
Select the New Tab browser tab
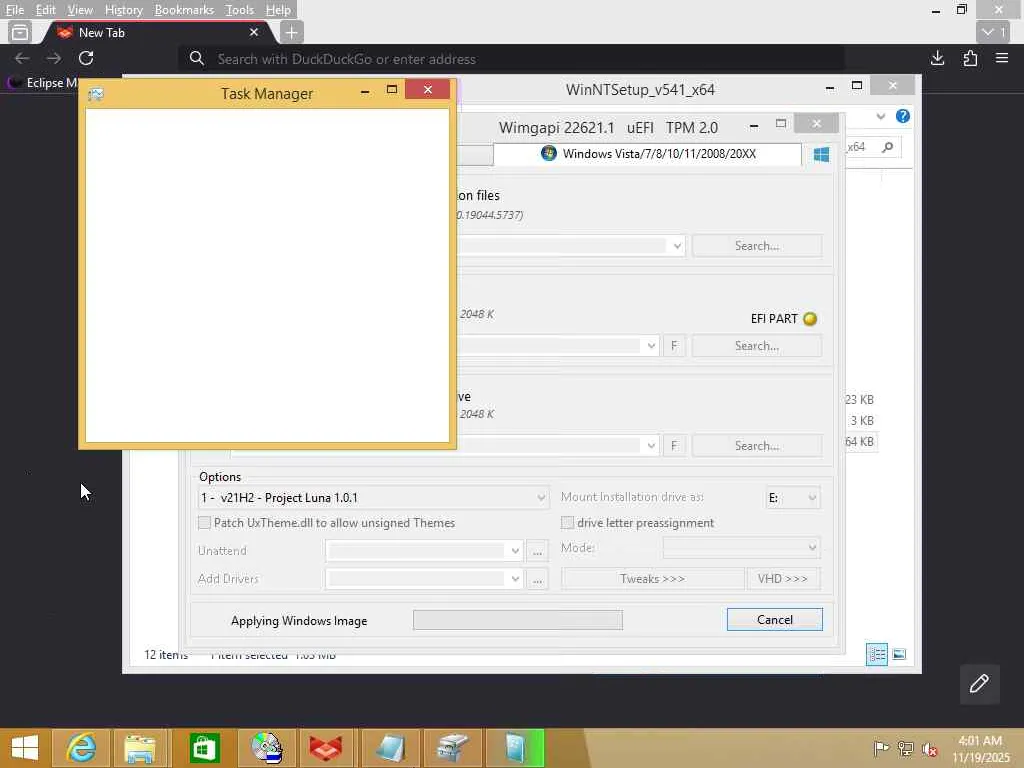click(x=157, y=32)
